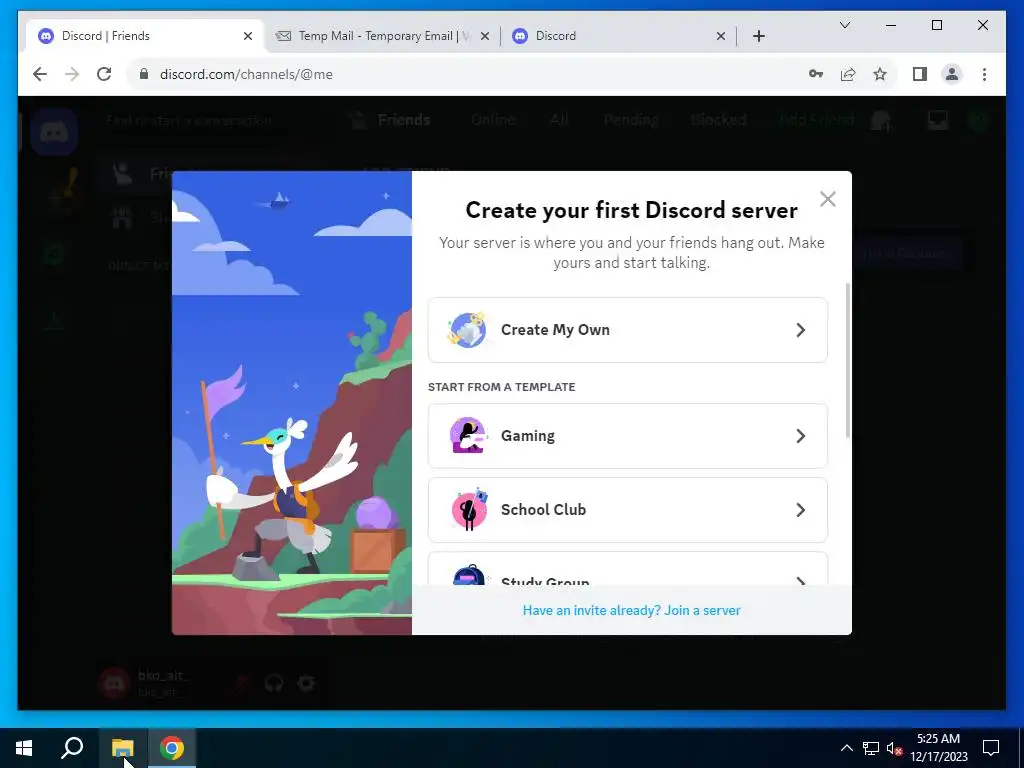Close the third Discord tab

(720, 36)
